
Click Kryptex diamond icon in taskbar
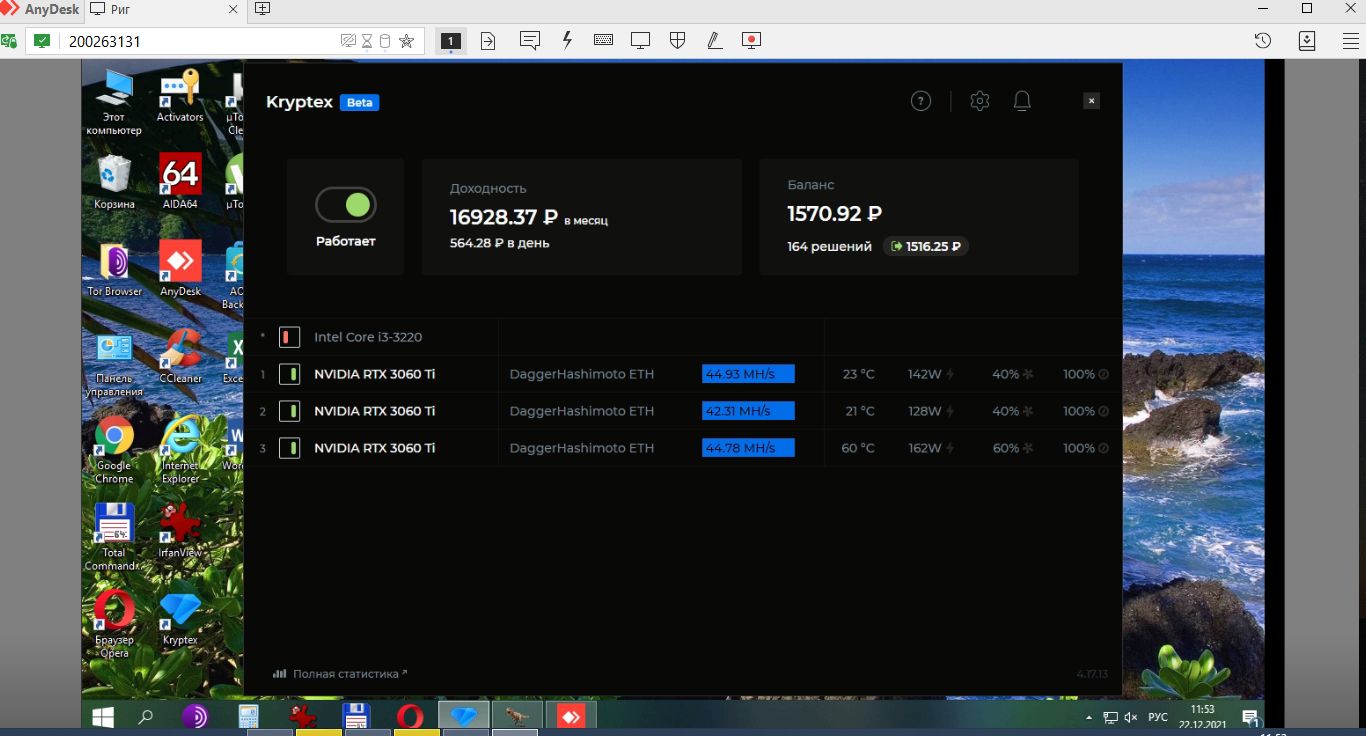pyautogui.click(x=464, y=716)
